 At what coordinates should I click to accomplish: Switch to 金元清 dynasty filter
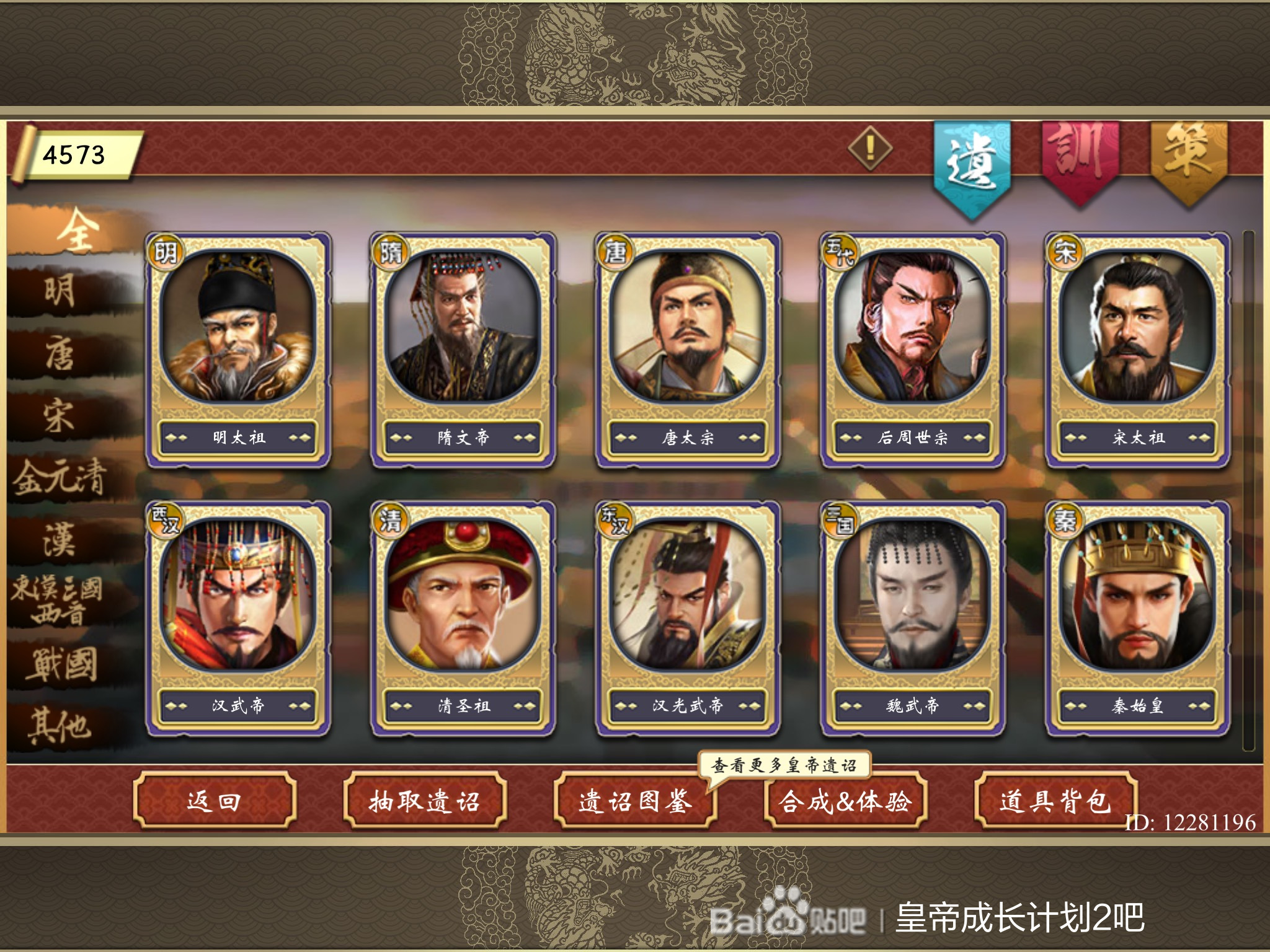point(61,478)
